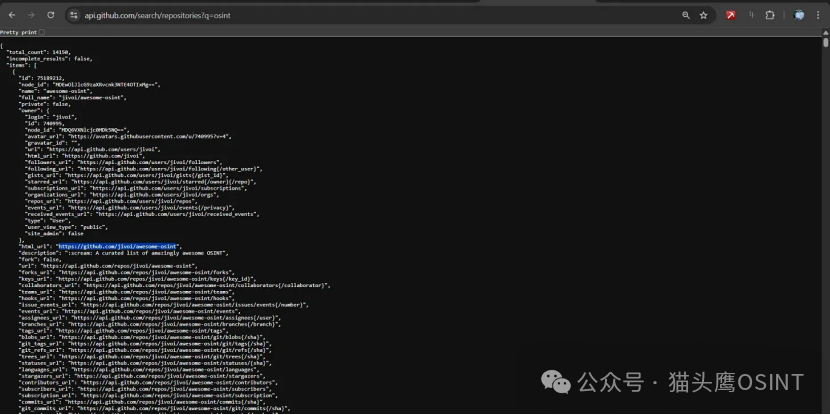
Task: Click the "gists_url" line
Action: [x=127, y=175]
